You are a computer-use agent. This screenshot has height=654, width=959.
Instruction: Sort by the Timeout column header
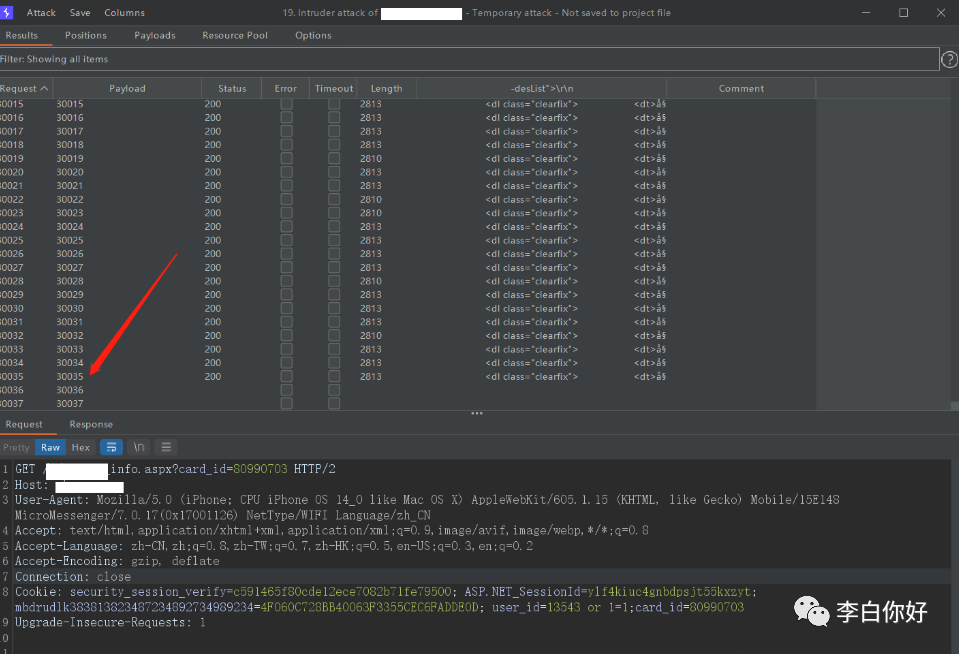pos(334,89)
